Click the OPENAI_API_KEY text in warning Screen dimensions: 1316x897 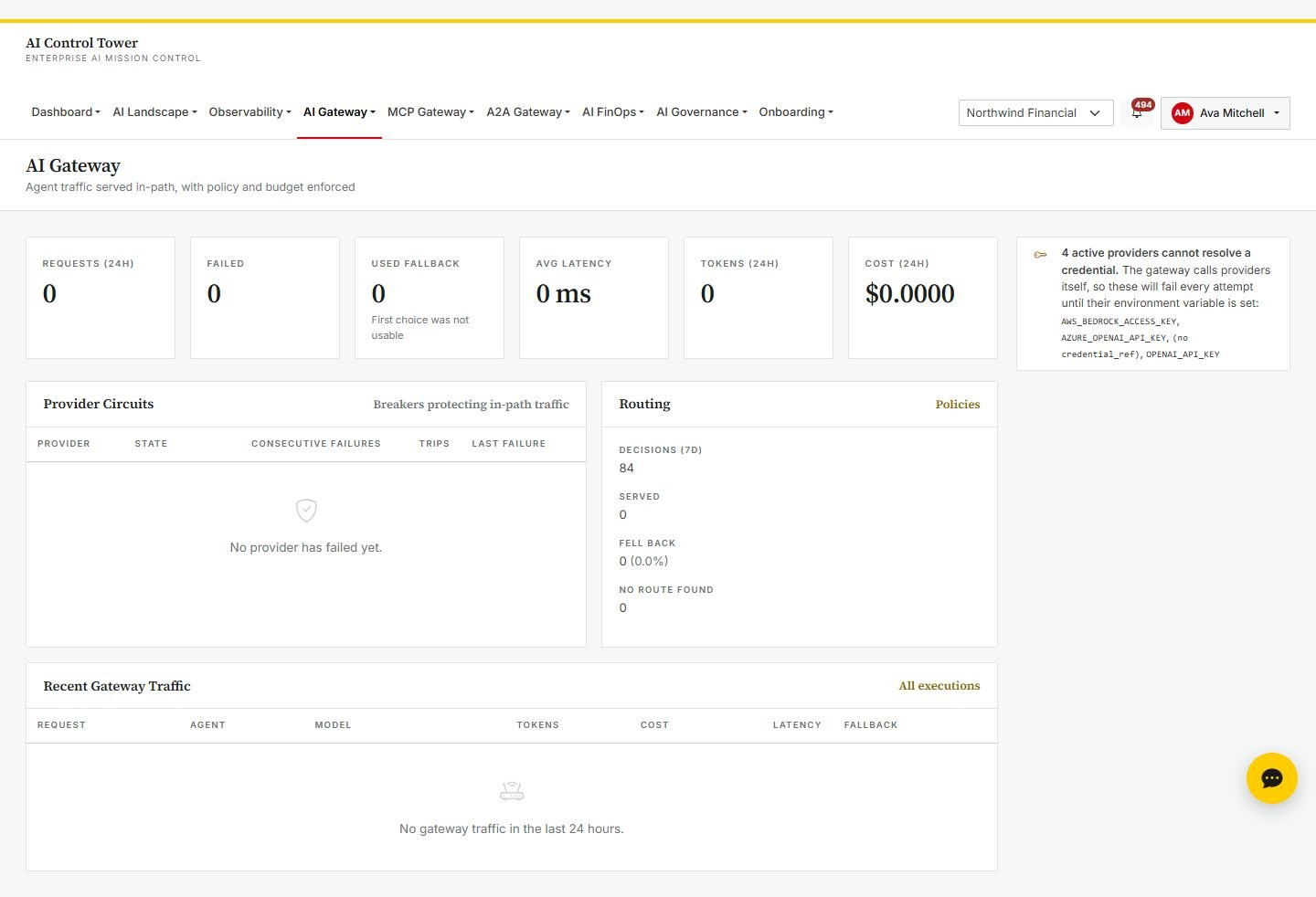(1183, 354)
